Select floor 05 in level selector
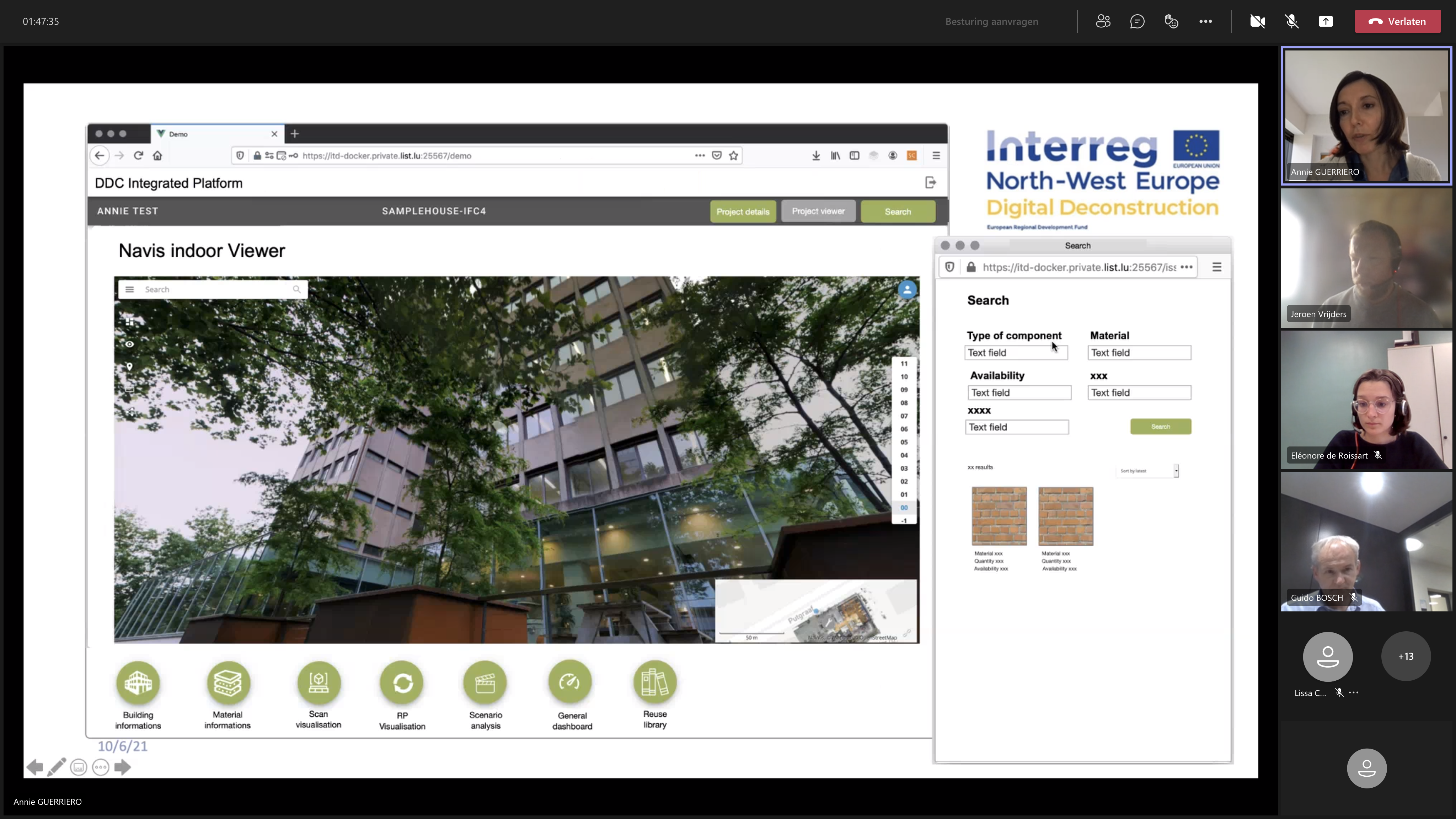This screenshot has height=819, width=1456. tap(904, 442)
